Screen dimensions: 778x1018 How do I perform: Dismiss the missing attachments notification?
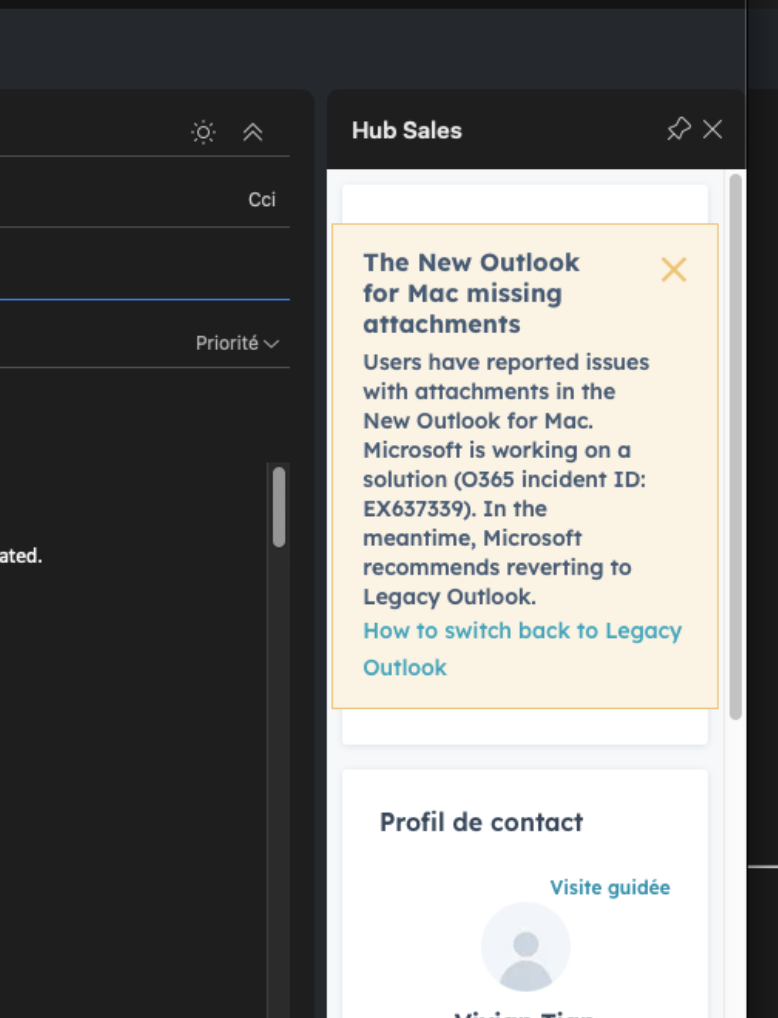click(673, 269)
